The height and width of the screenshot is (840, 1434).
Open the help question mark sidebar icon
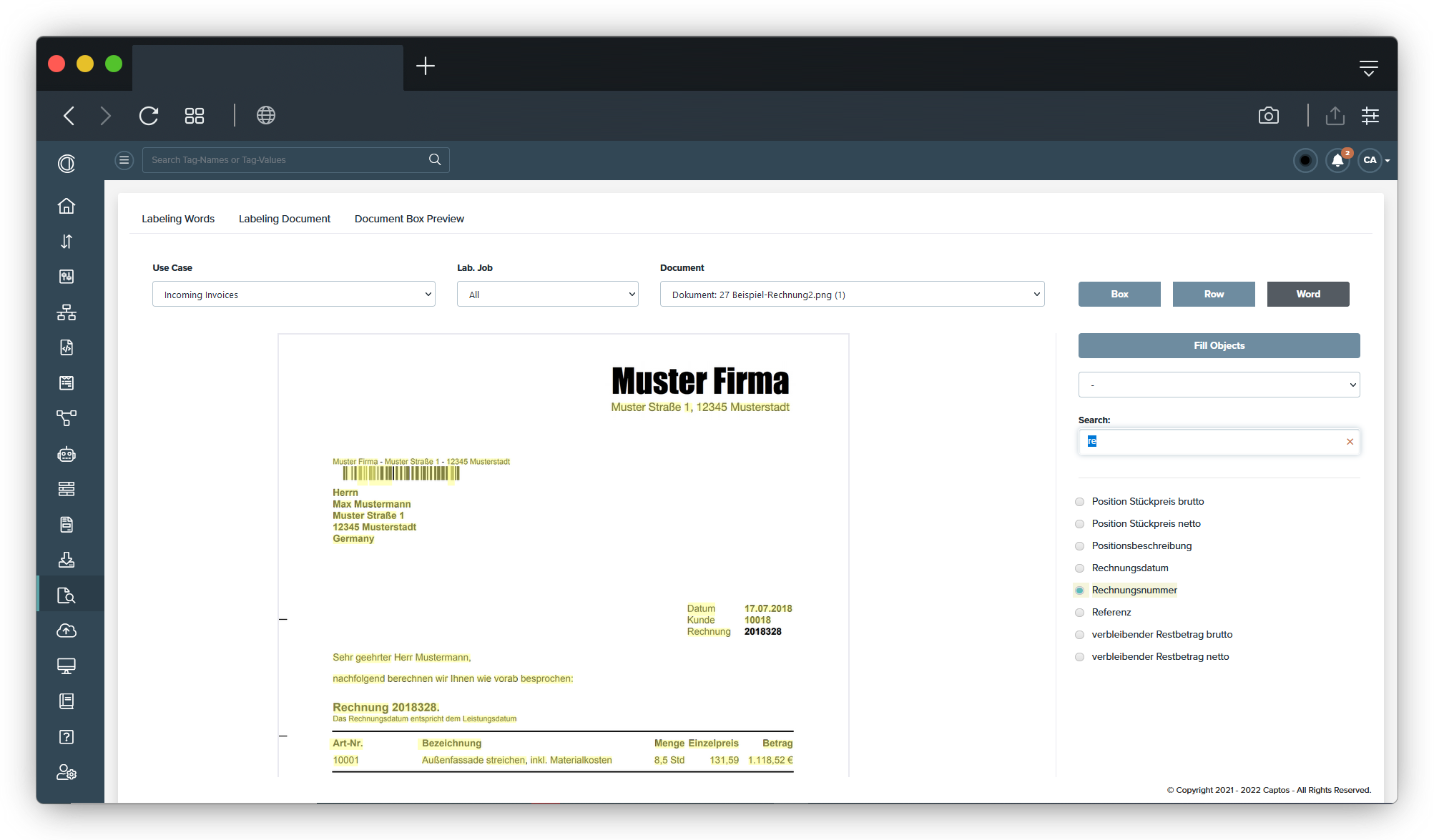[x=67, y=737]
